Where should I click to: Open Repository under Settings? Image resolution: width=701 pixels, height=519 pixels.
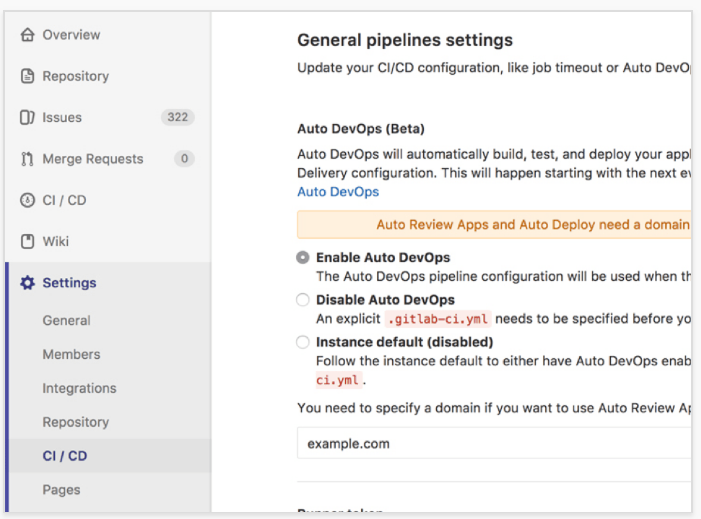tap(76, 422)
